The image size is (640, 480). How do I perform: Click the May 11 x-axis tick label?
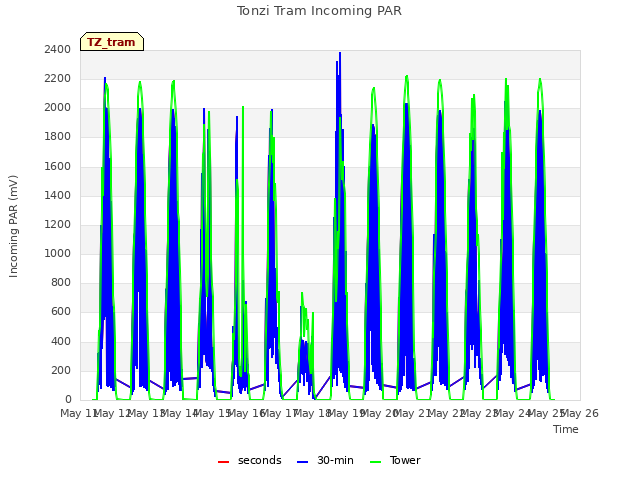click(79, 414)
